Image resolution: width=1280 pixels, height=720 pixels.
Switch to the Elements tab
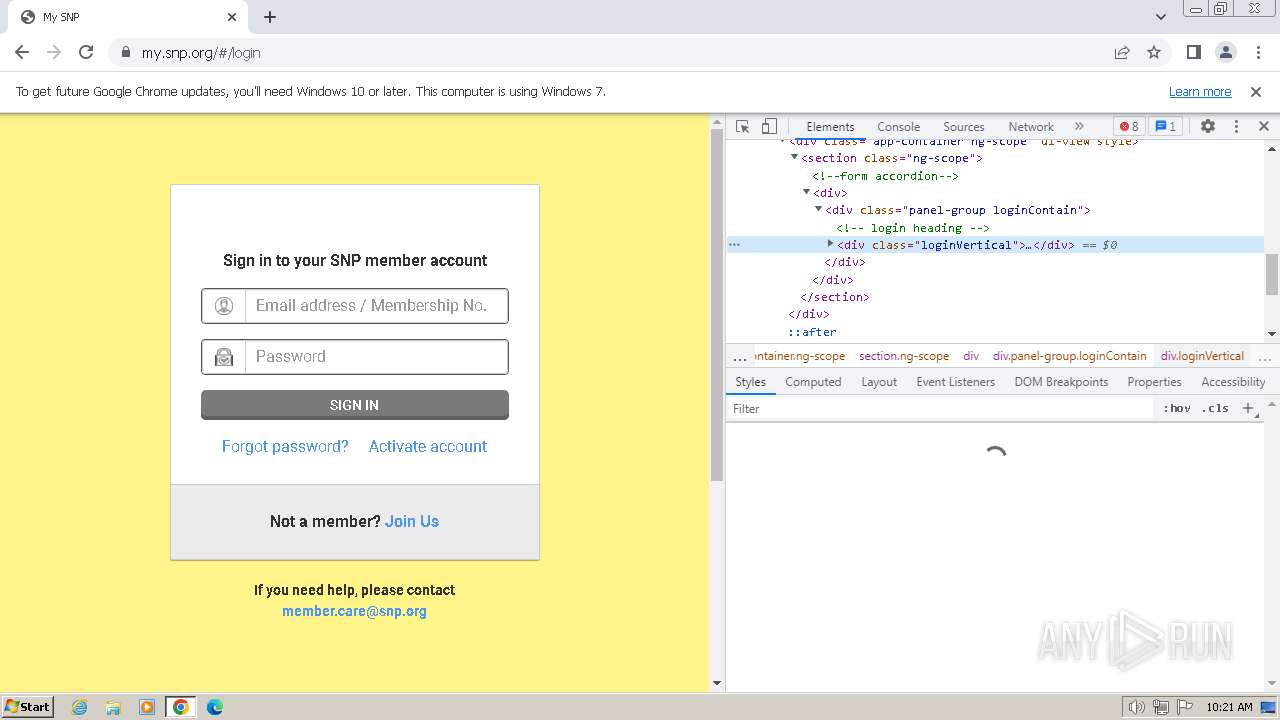tap(830, 127)
